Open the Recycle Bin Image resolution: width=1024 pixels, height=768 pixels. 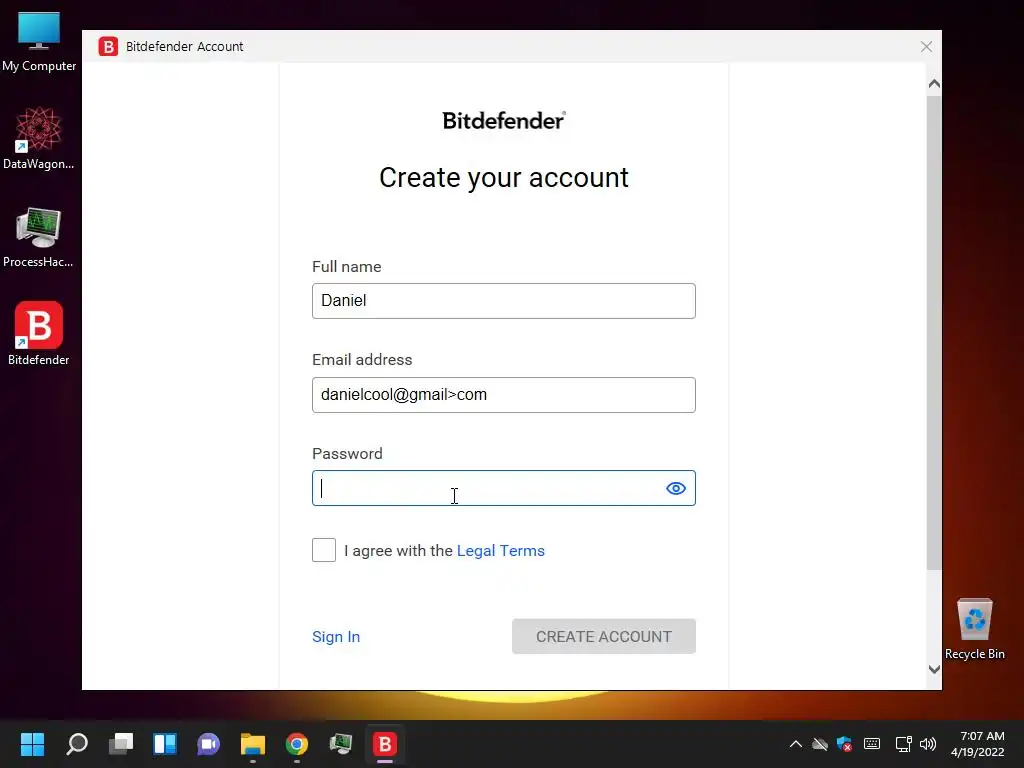tap(974, 629)
